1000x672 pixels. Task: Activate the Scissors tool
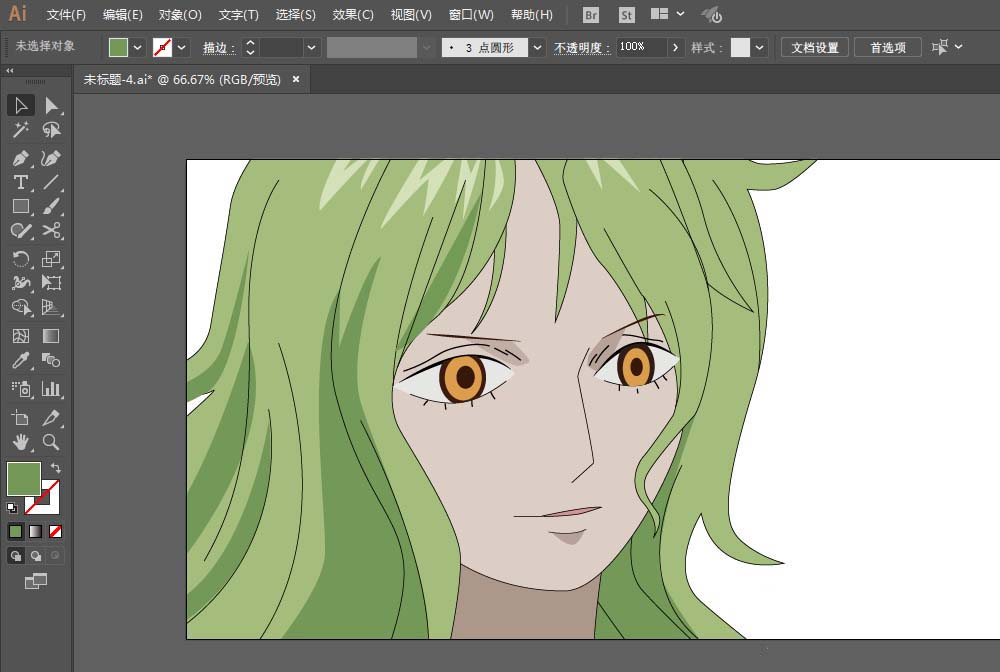52,231
